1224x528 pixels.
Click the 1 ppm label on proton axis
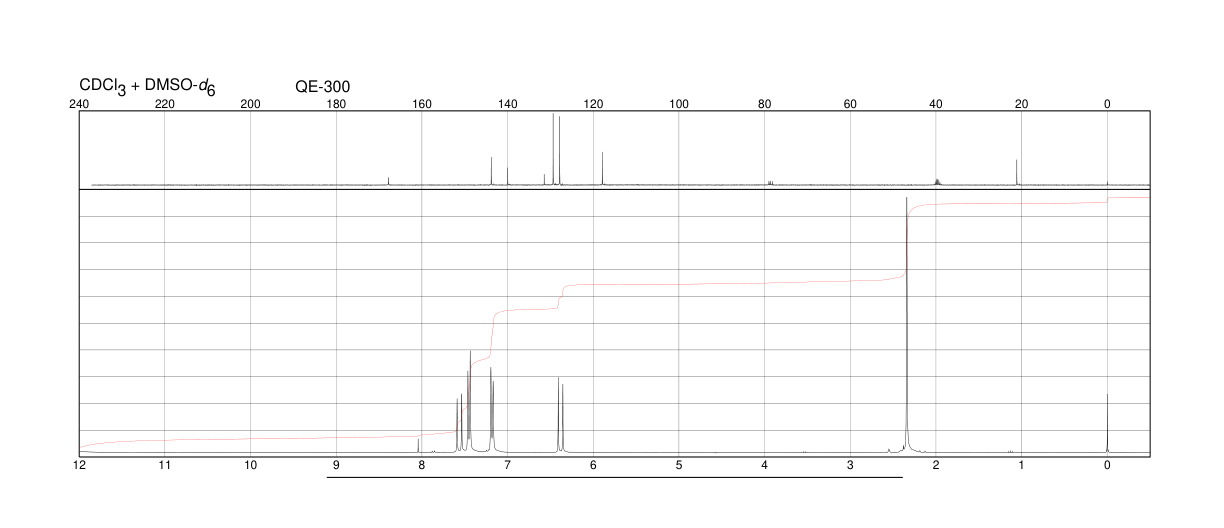click(1022, 466)
